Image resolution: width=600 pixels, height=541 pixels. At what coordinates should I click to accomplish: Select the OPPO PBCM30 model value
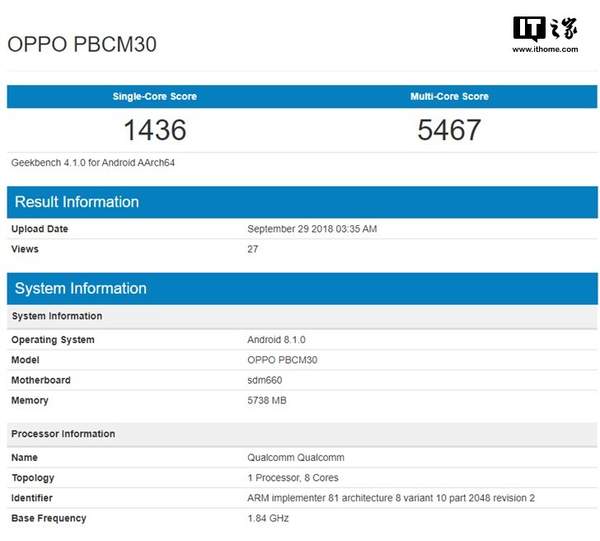pos(282,360)
